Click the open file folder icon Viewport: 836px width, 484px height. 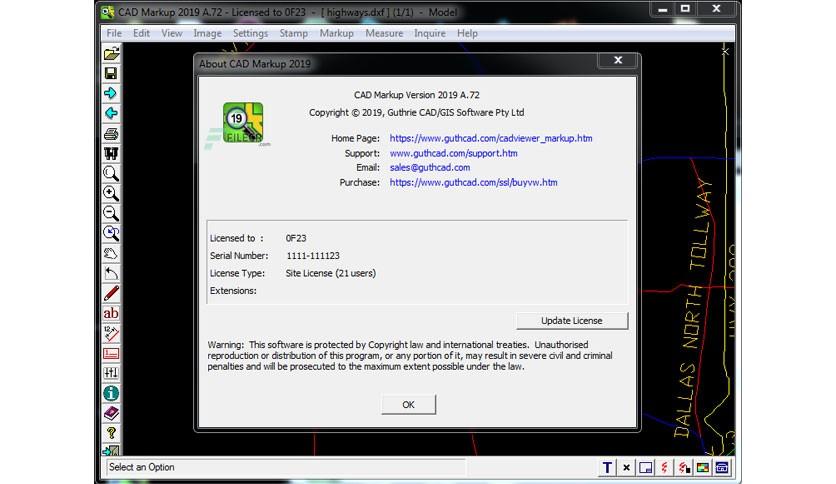[x=111, y=53]
